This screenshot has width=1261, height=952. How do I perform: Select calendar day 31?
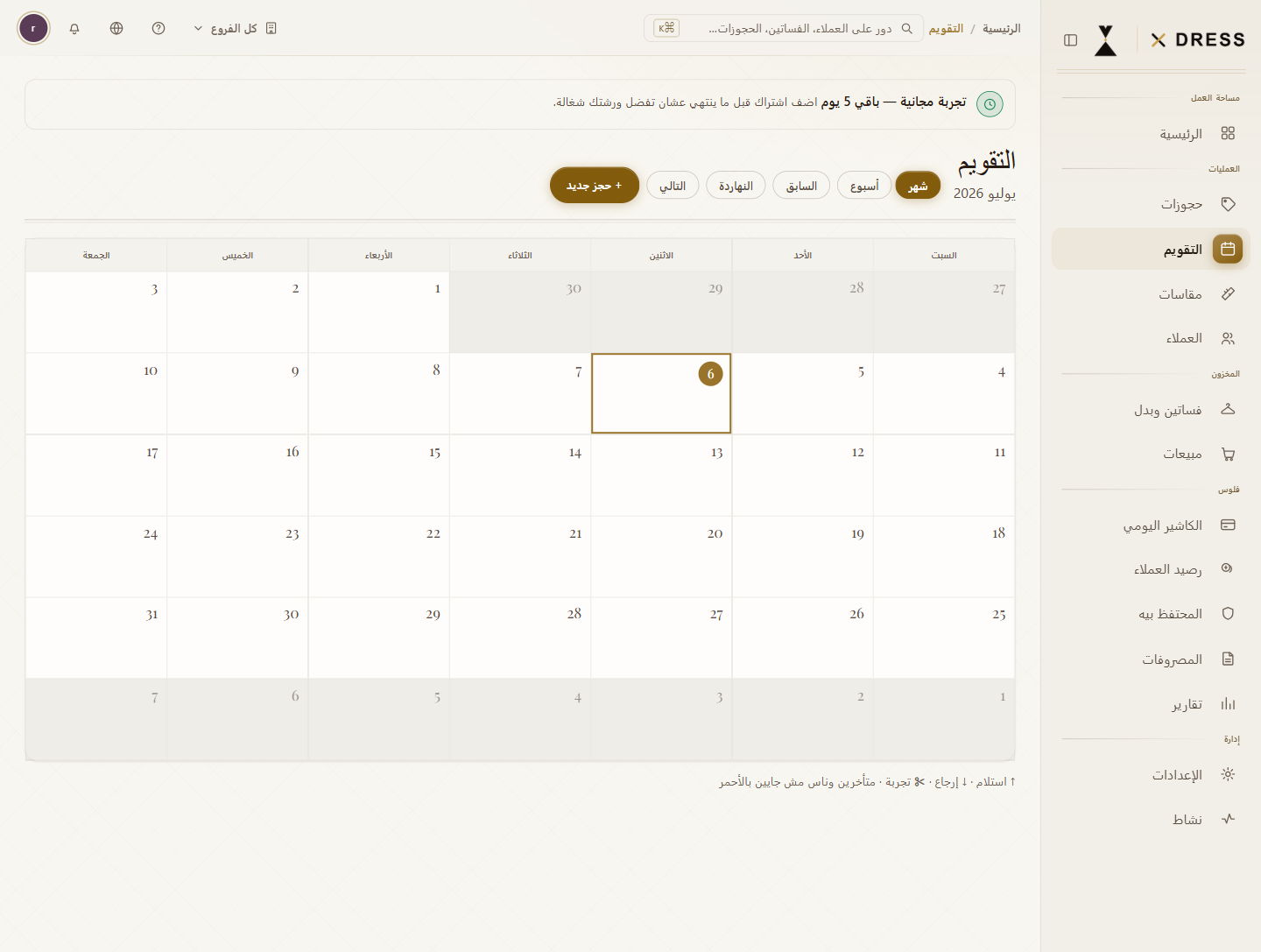click(x=96, y=638)
